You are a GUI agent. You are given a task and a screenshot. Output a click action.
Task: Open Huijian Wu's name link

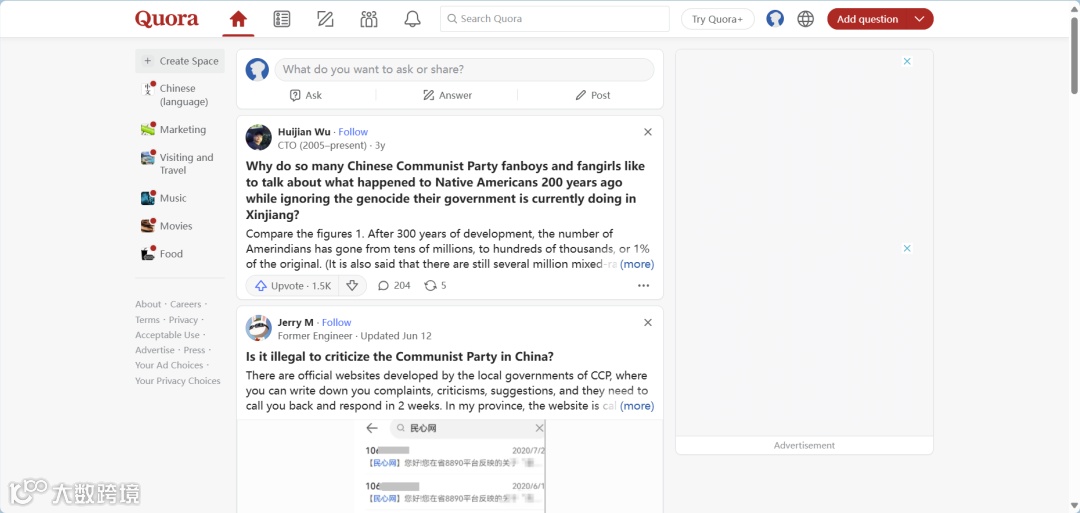point(304,132)
